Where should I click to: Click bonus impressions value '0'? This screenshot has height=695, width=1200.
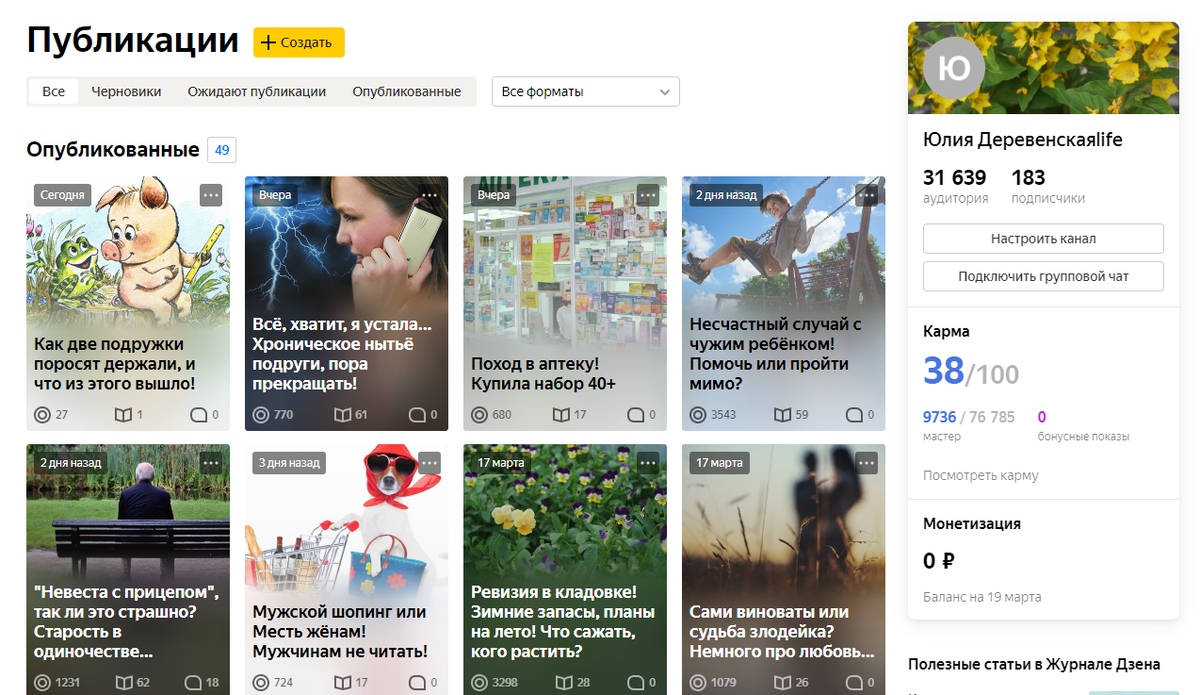(1042, 417)
